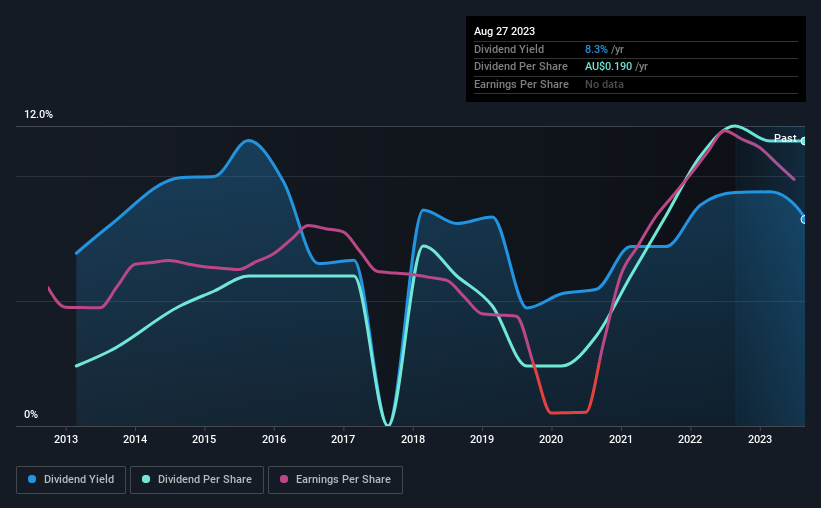
Task: Select the 2020 tick on the x-axis
Action: click(551, 439)
